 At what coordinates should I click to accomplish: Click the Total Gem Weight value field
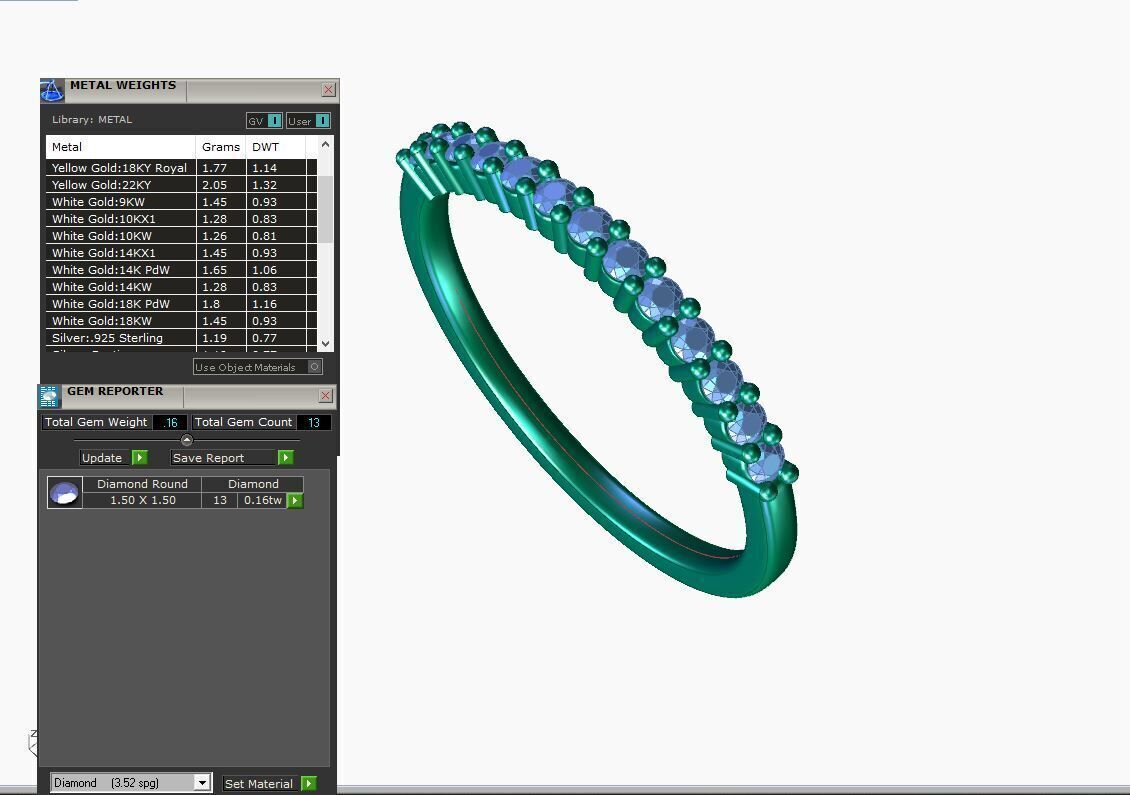170,422
